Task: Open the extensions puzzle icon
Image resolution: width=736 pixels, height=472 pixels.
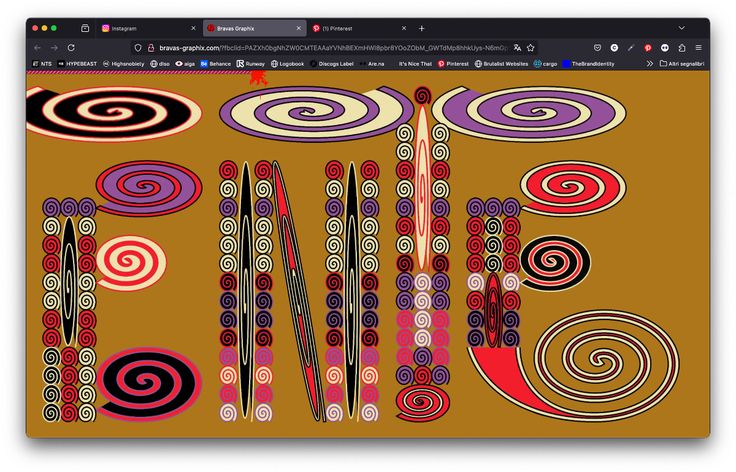Action: tap(682, 47)
